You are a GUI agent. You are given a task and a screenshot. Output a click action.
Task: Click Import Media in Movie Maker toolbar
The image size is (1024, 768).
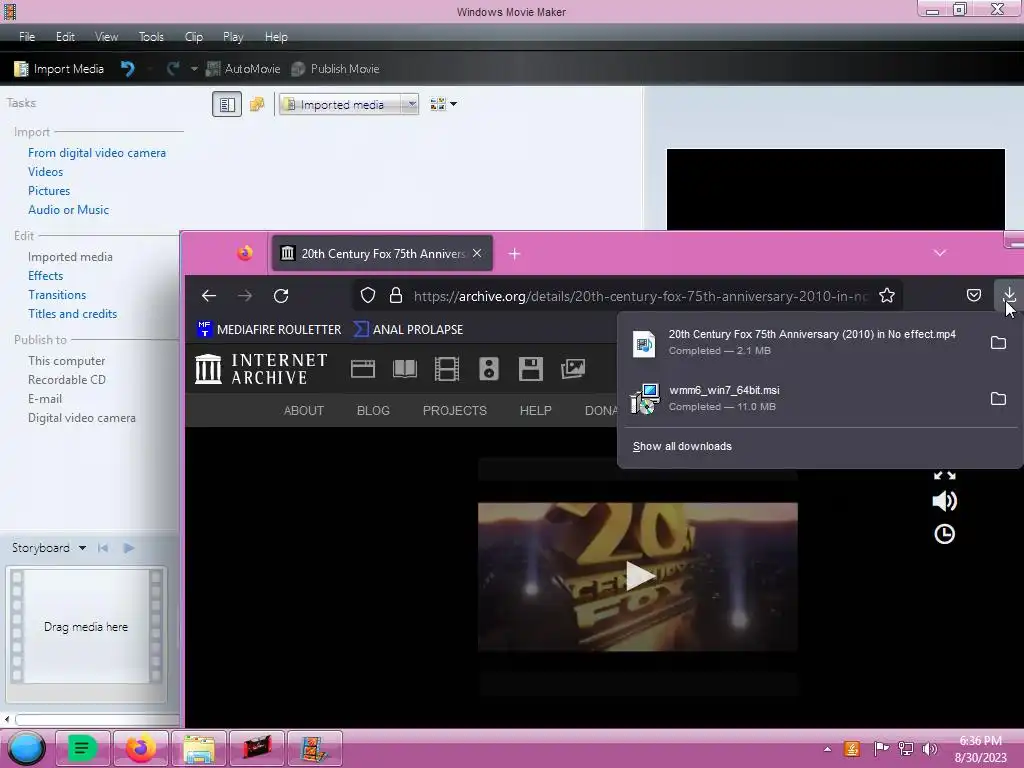coord(59,69)
